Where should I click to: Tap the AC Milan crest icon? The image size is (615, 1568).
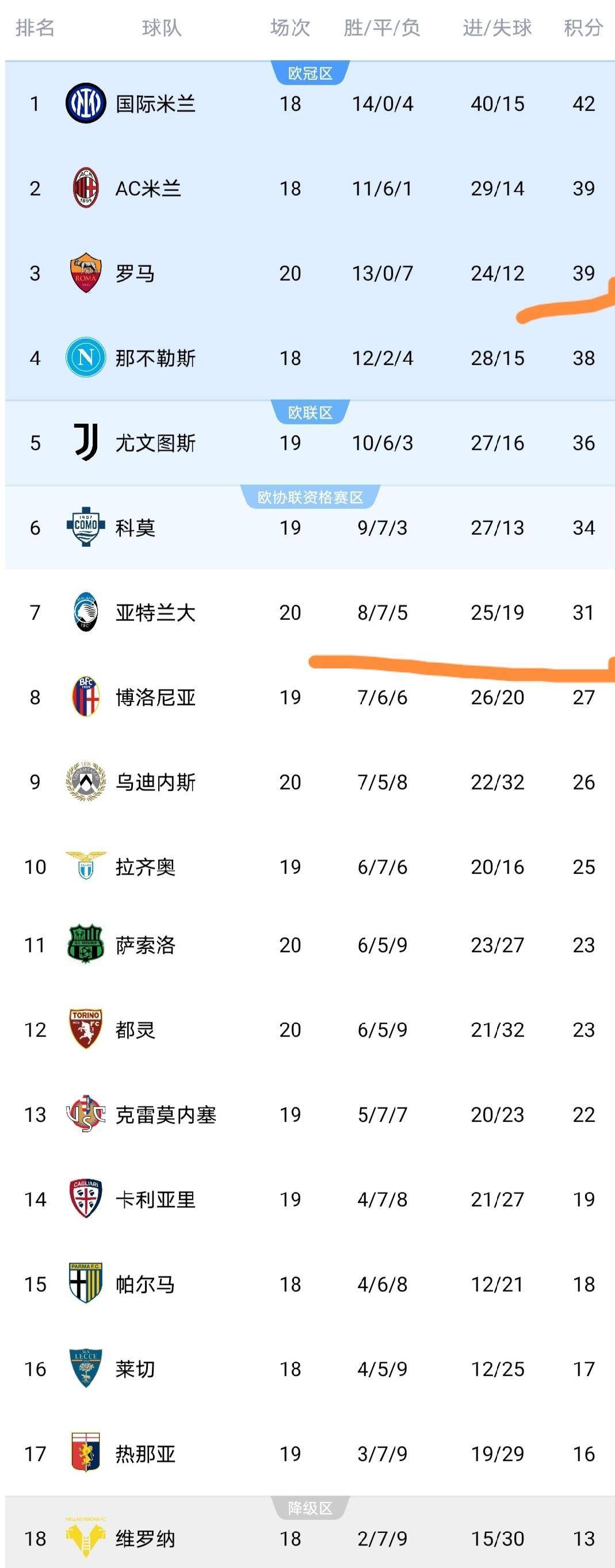point(85,188)
